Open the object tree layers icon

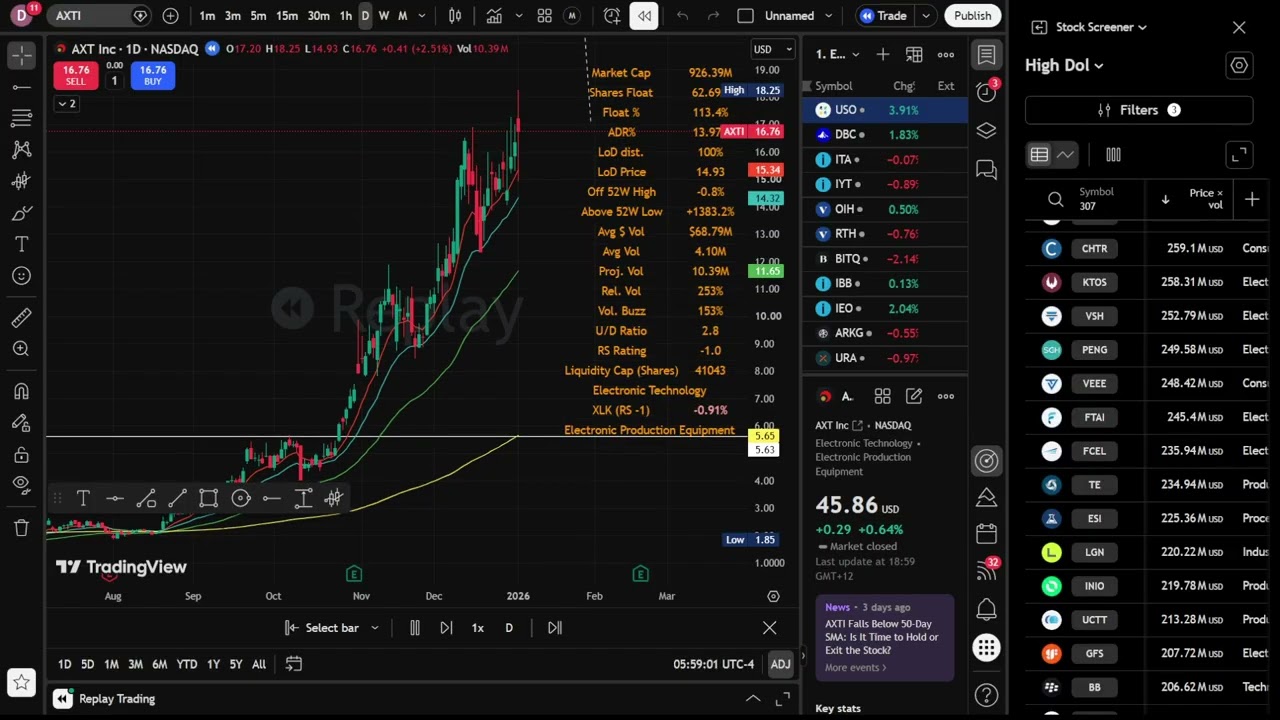[987, 131]
